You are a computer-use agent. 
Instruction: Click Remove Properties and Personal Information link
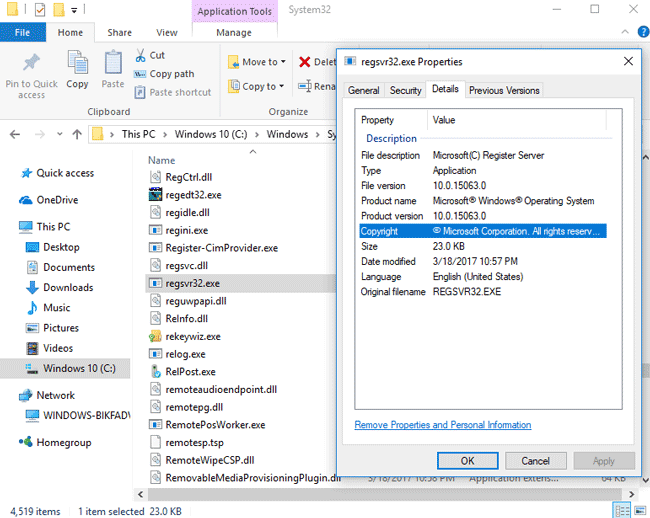pos(443,425)
